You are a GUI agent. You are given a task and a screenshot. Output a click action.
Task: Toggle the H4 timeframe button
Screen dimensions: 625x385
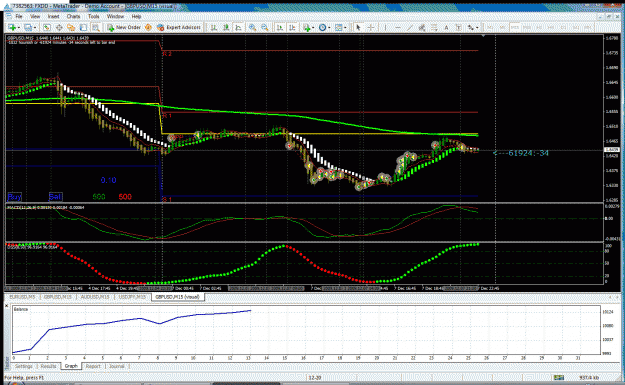(551, 28)
